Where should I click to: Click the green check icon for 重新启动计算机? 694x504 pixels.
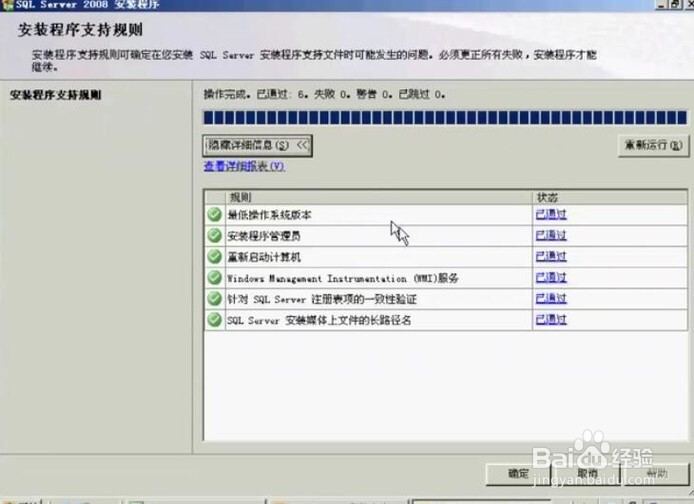coord(215,257)
